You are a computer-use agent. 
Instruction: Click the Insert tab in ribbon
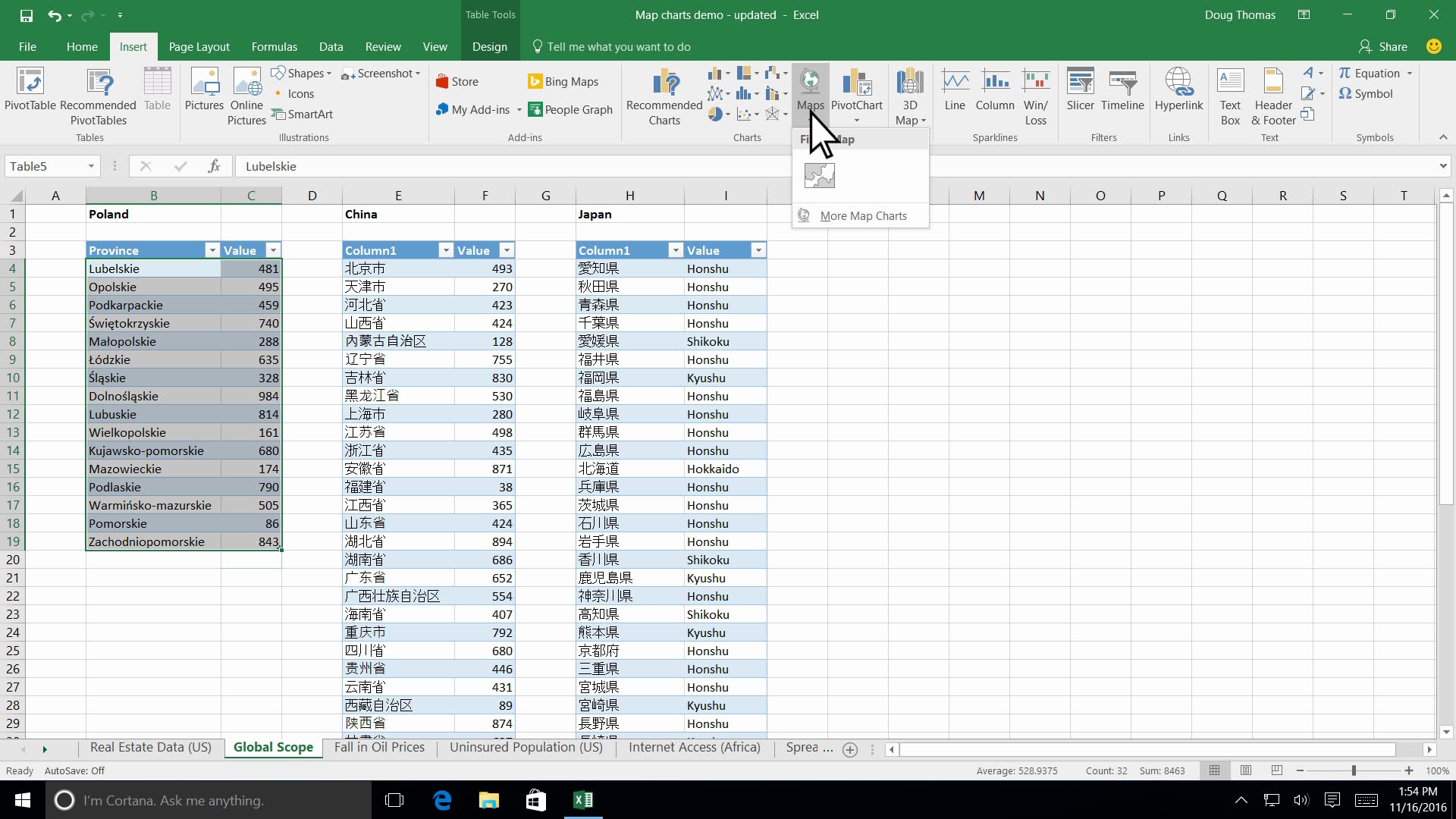132,46
